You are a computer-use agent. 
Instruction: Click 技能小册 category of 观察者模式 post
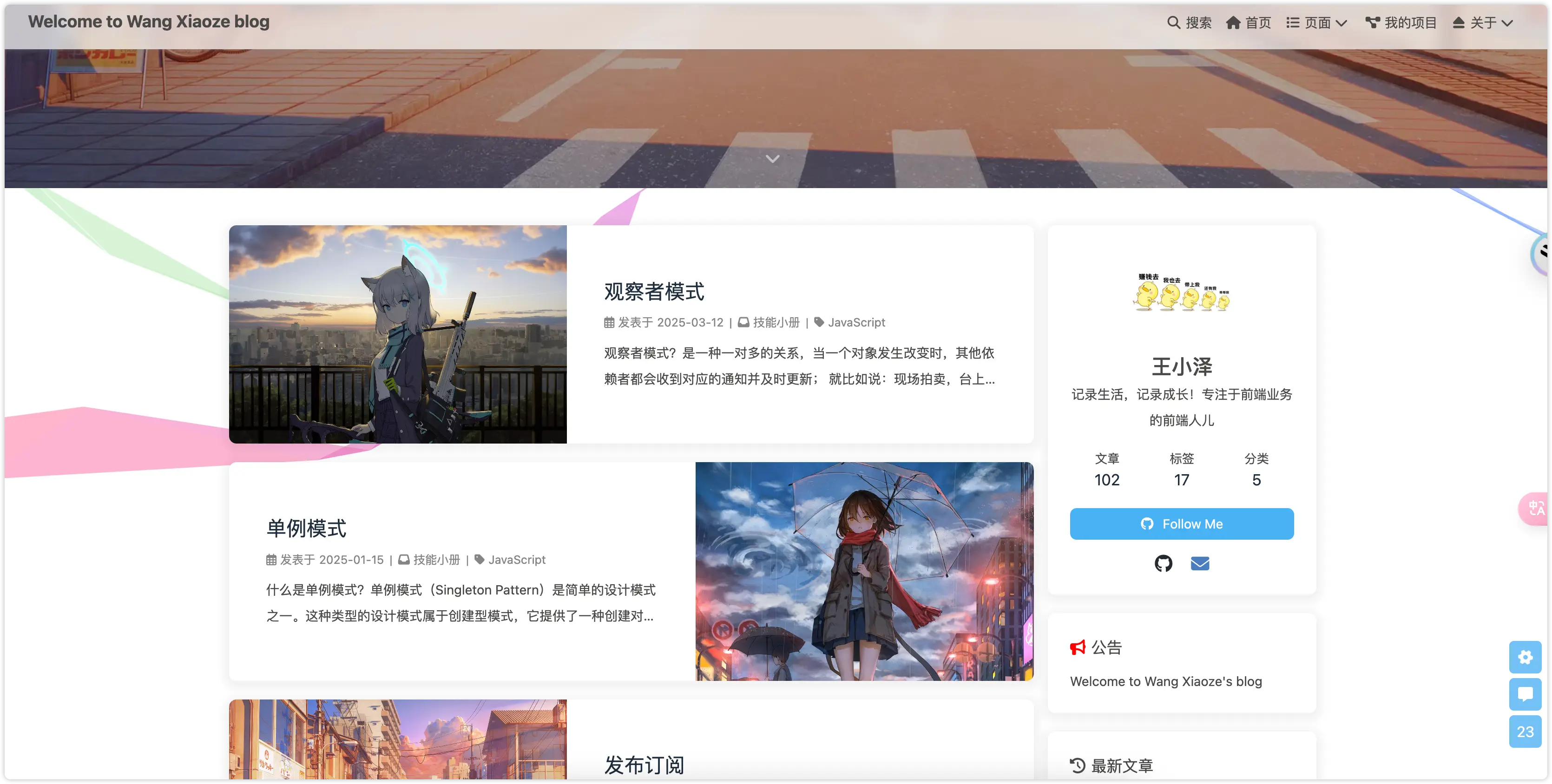[776, 322]
